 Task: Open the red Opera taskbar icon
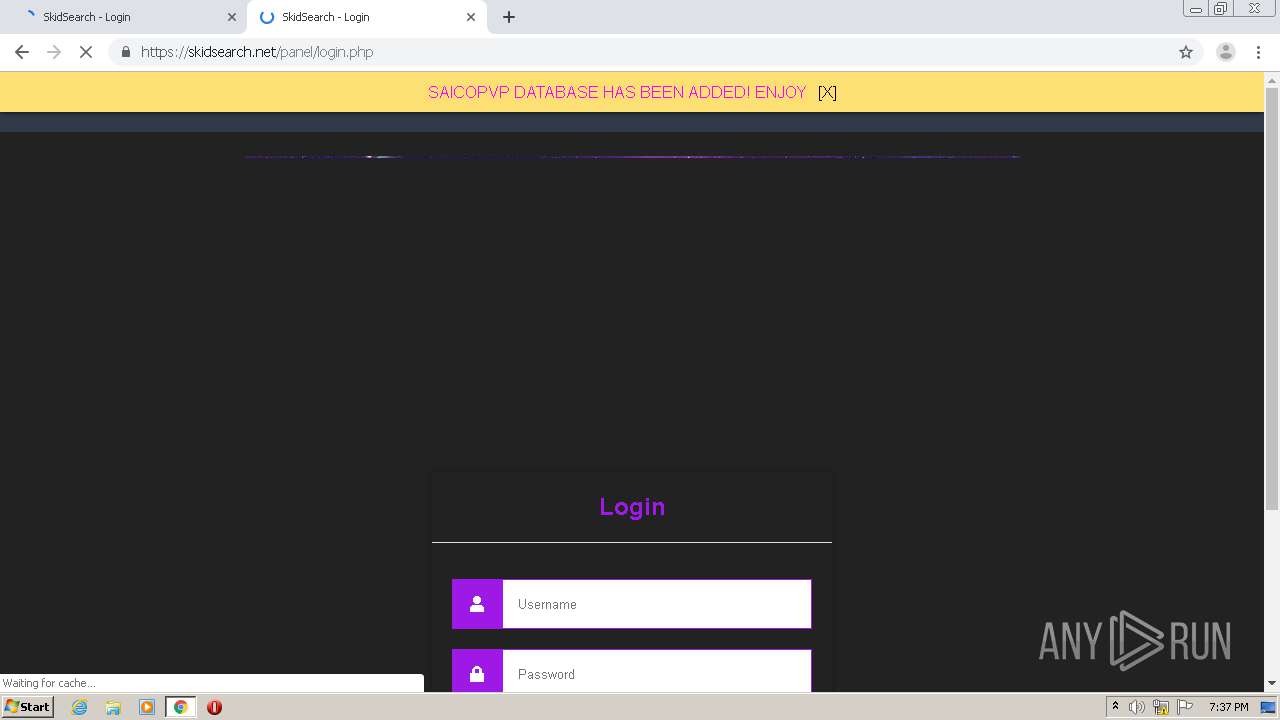click(x=214, y=707)
